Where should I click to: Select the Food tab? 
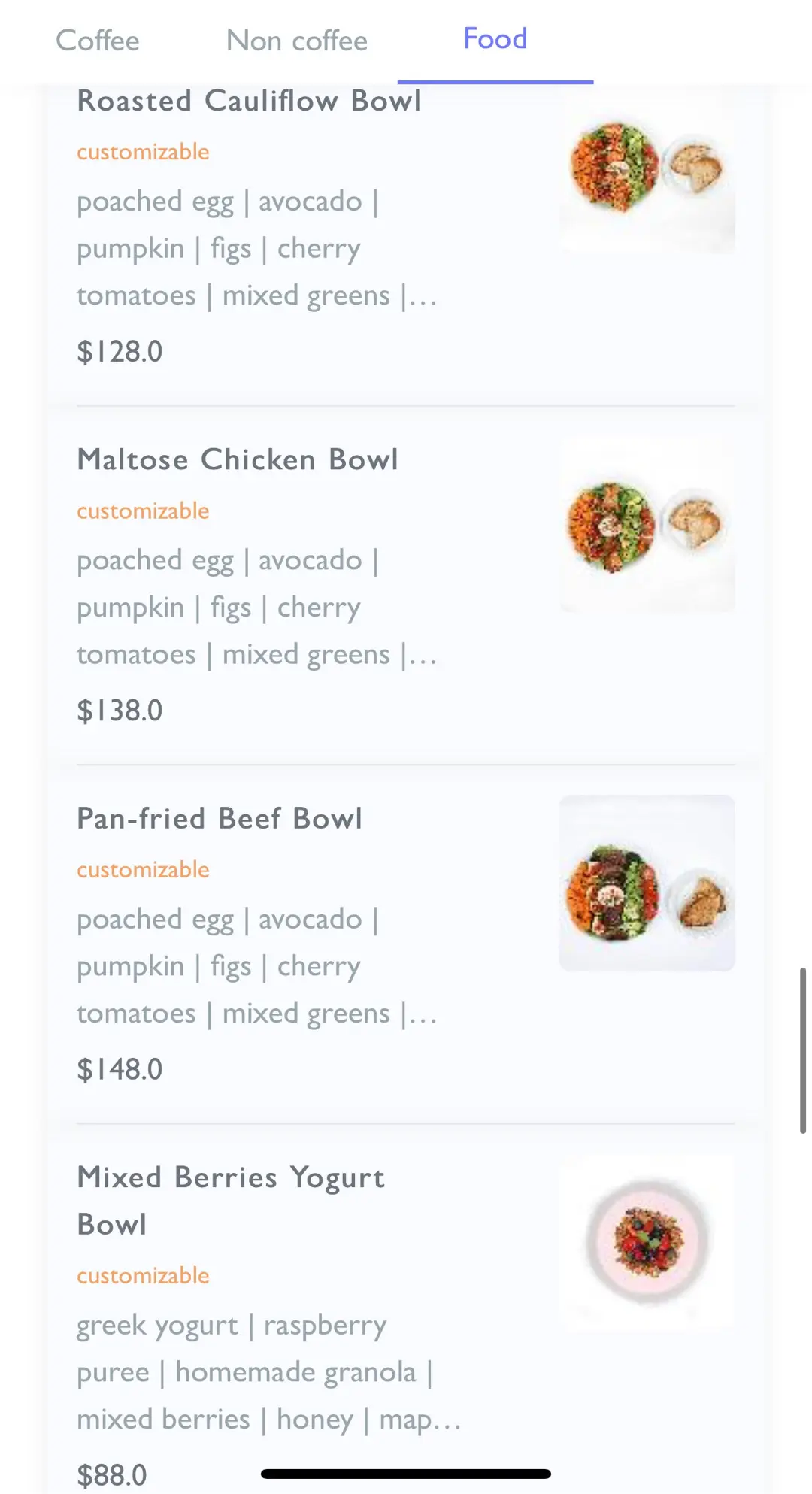[x=495, y=39]
